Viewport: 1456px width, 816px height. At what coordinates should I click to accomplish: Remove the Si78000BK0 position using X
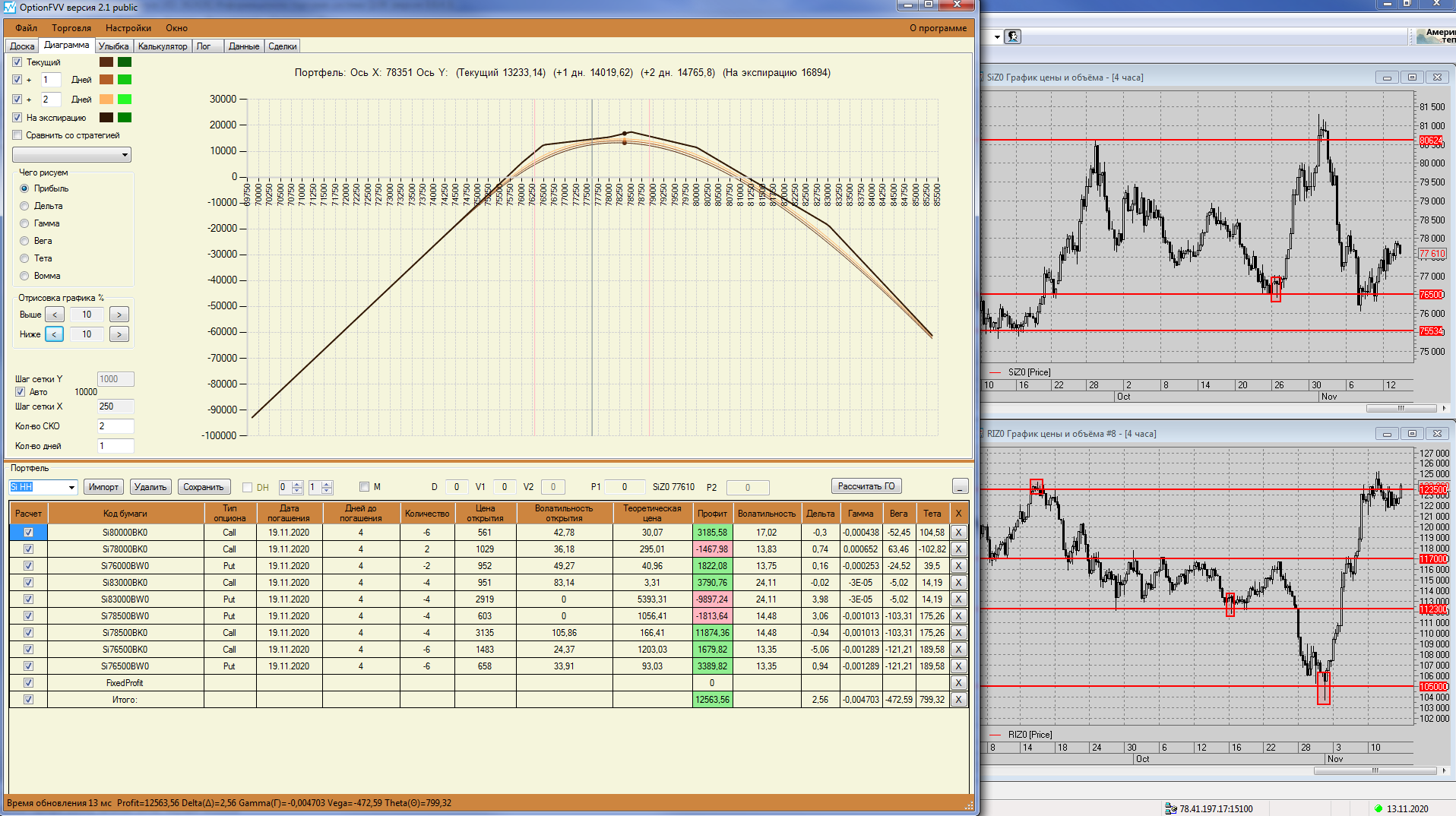(x=959, y=549)
